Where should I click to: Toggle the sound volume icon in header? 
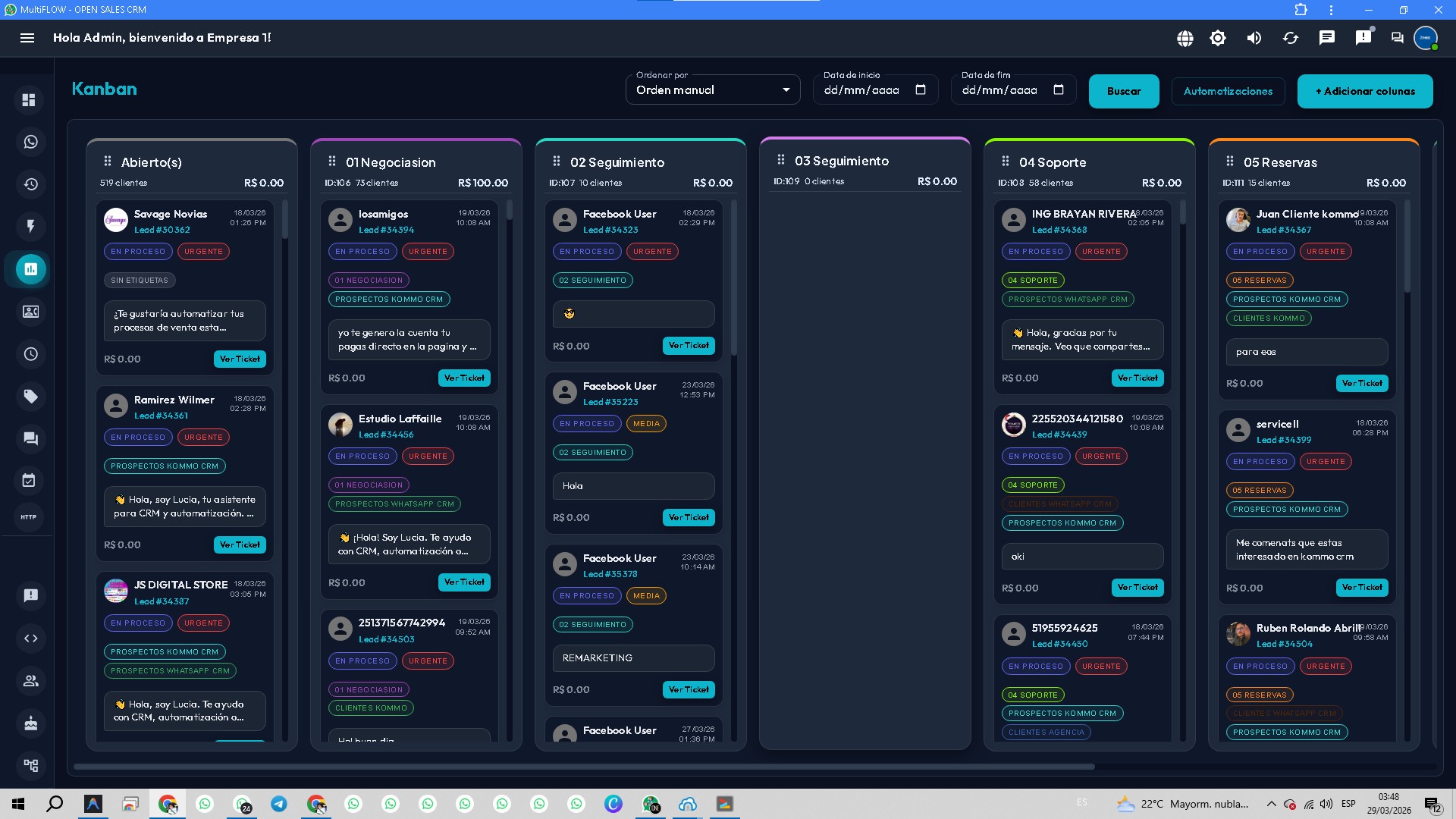1254,38
